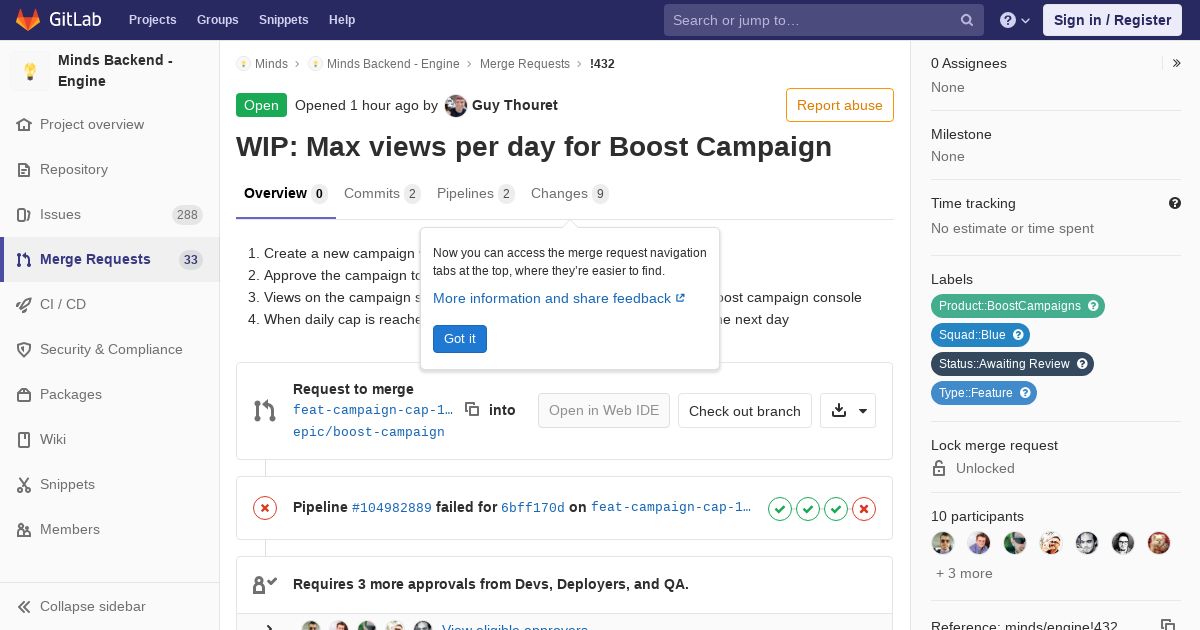The height and width of the screenshot is (630, 1200).
Task: Open the download dropdown arrow
Action: 864,411
